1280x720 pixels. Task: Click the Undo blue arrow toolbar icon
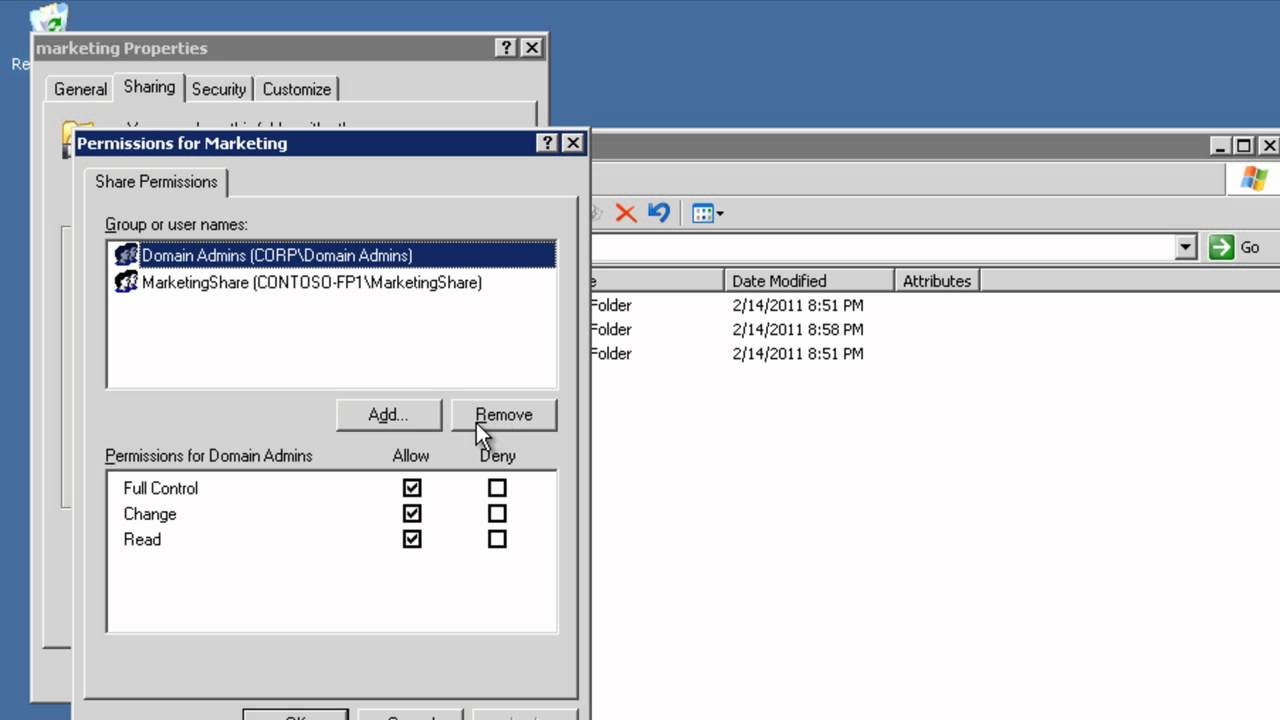pyautogui.click(x=658, y=213)
